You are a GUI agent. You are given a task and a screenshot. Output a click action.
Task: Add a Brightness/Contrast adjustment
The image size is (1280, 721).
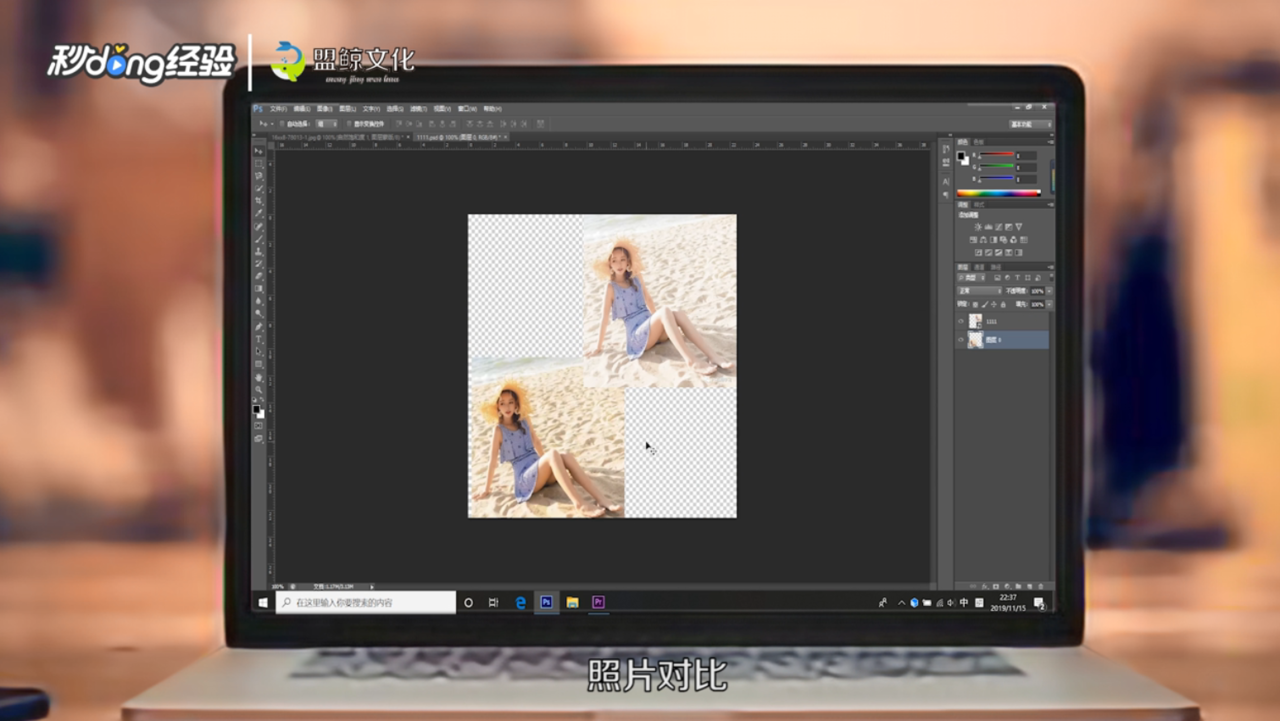(x=978, y=227)
